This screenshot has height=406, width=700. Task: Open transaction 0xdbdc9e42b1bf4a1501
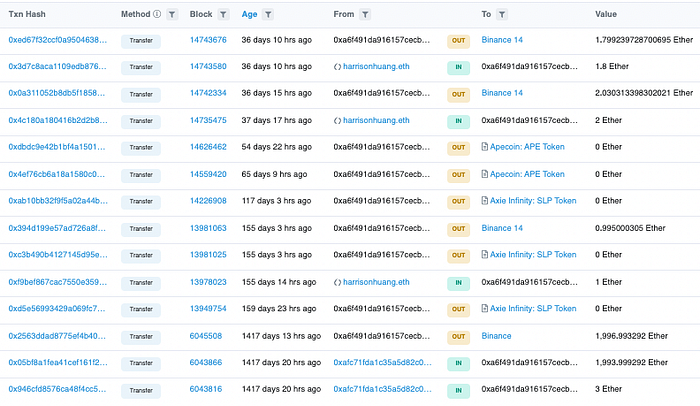(x=57, y=146)
